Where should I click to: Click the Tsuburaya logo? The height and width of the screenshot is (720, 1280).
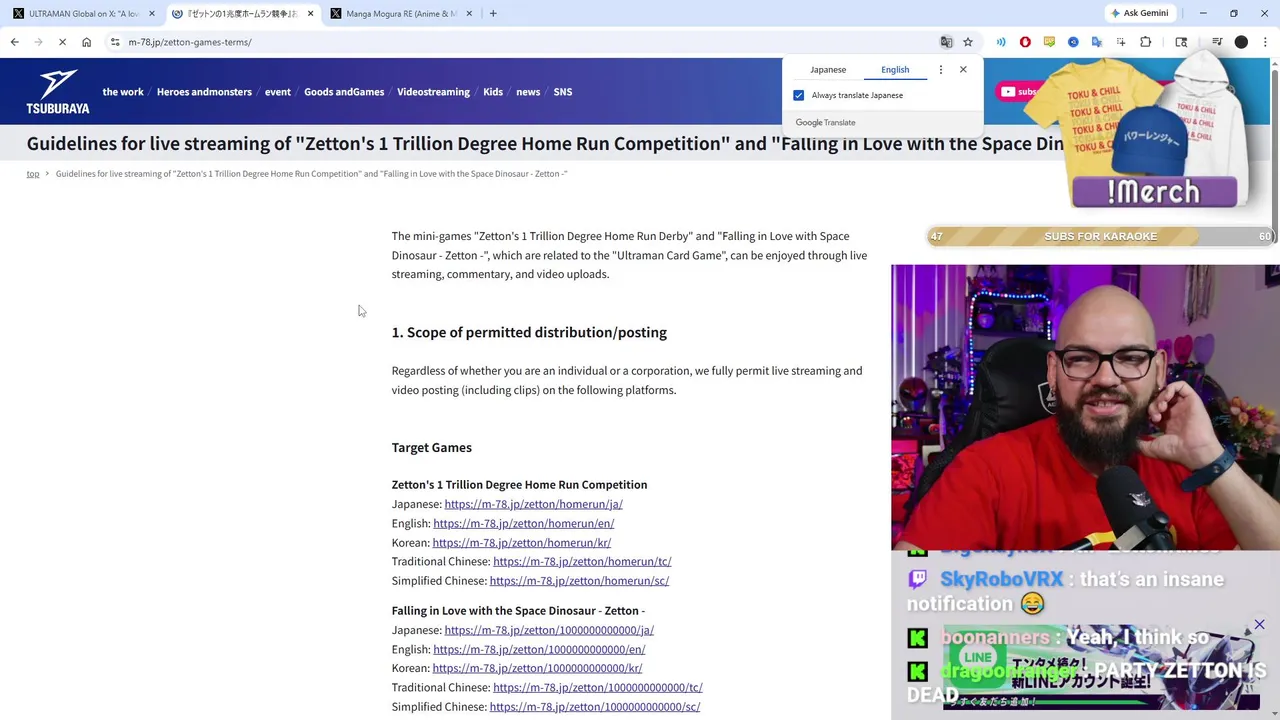(58, 91)
